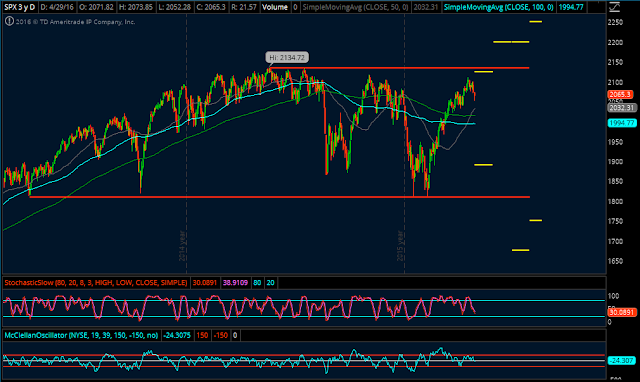Click the R: 21.57 range value

(x=244, y=7)
